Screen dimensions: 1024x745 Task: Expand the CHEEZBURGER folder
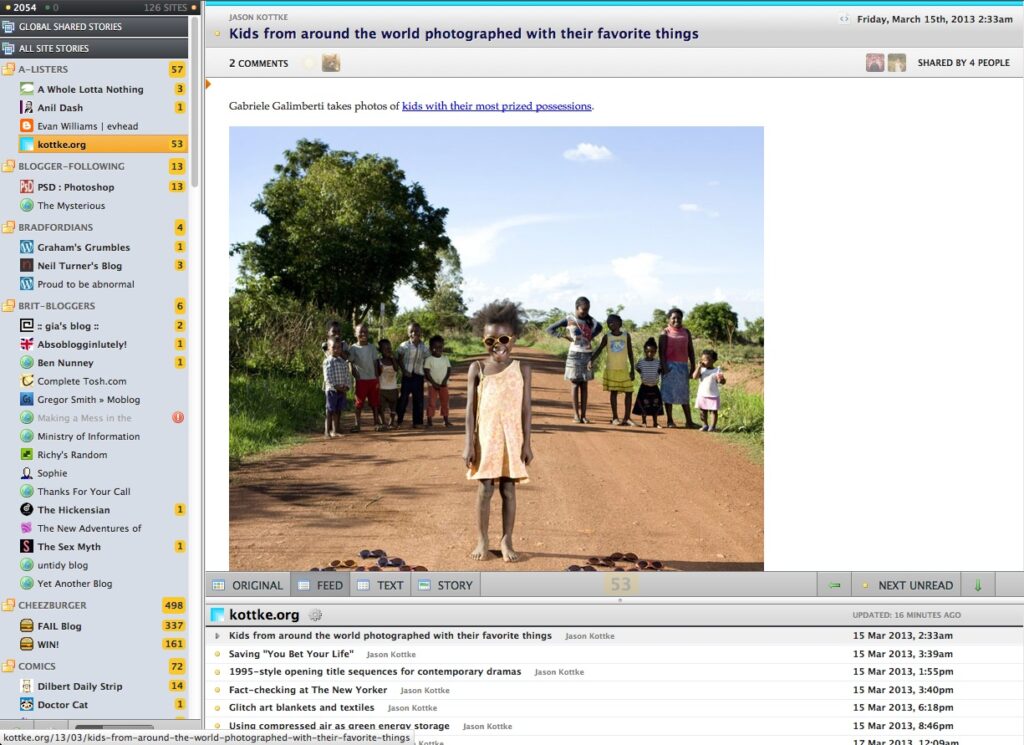(9, 606)
